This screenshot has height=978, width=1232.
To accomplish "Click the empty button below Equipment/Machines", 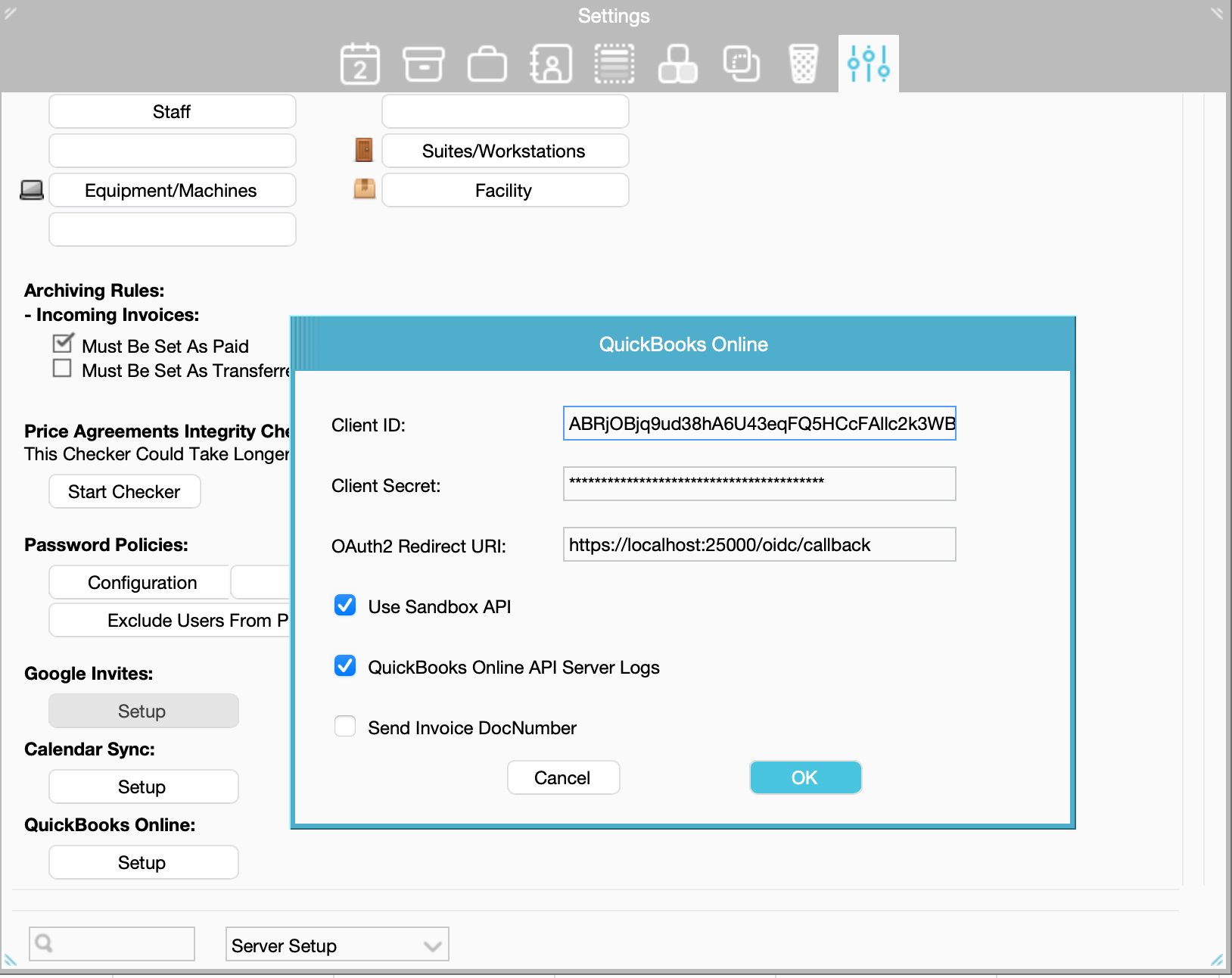I will [173, 229].
